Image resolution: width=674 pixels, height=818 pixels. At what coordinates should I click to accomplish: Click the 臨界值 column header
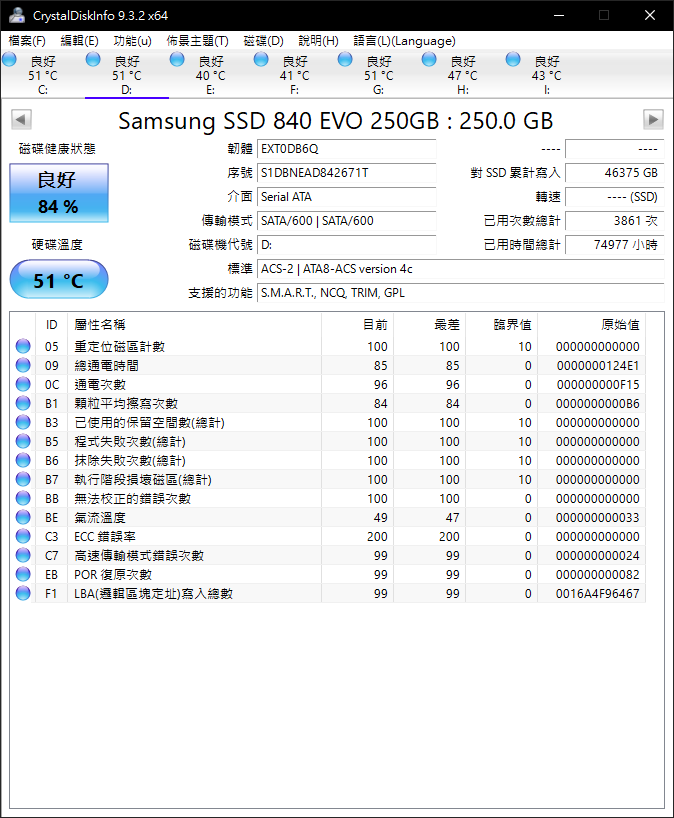[501, 324]
